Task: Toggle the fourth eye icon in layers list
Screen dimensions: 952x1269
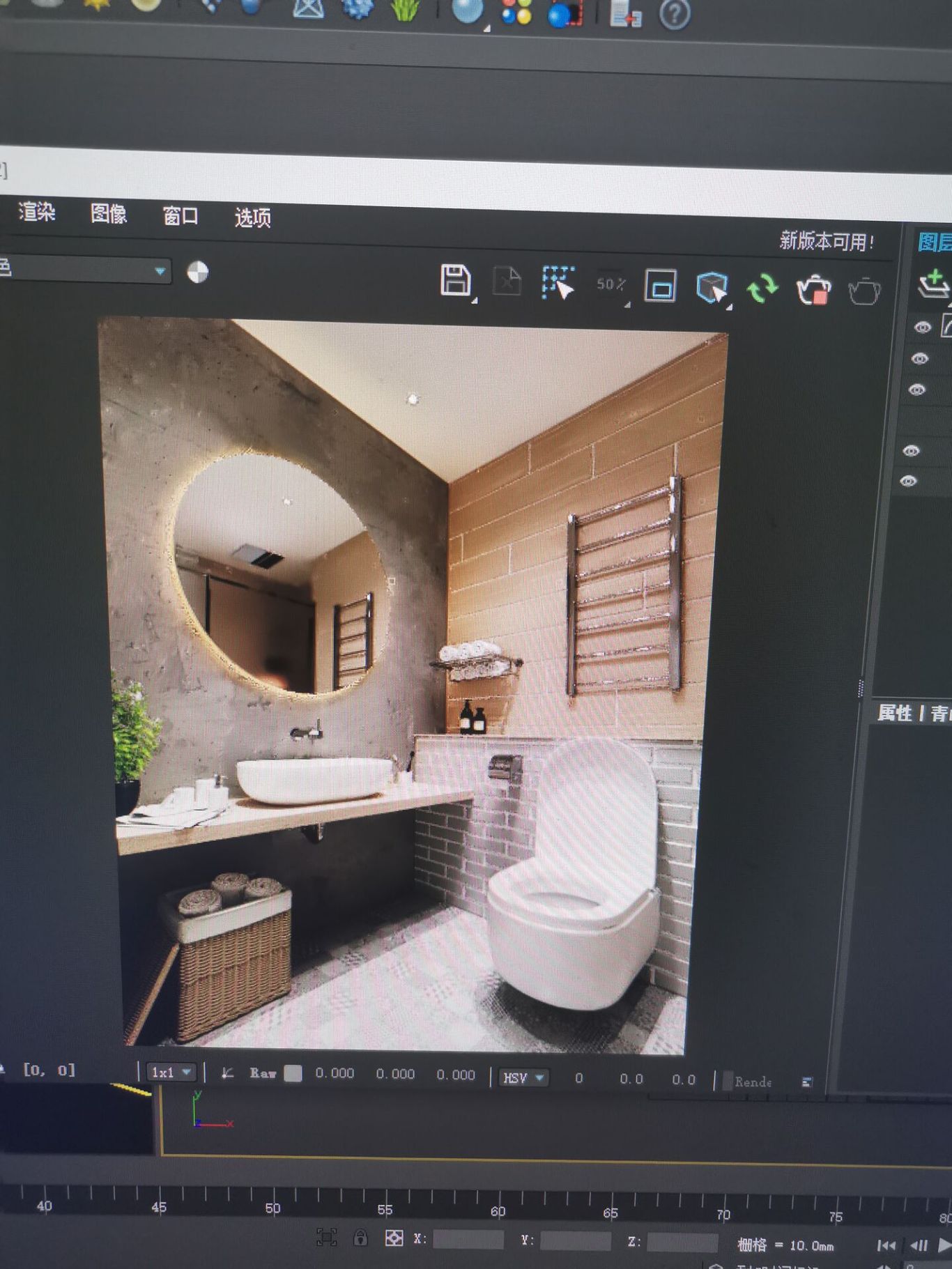Action: click(x=911, y=451)
